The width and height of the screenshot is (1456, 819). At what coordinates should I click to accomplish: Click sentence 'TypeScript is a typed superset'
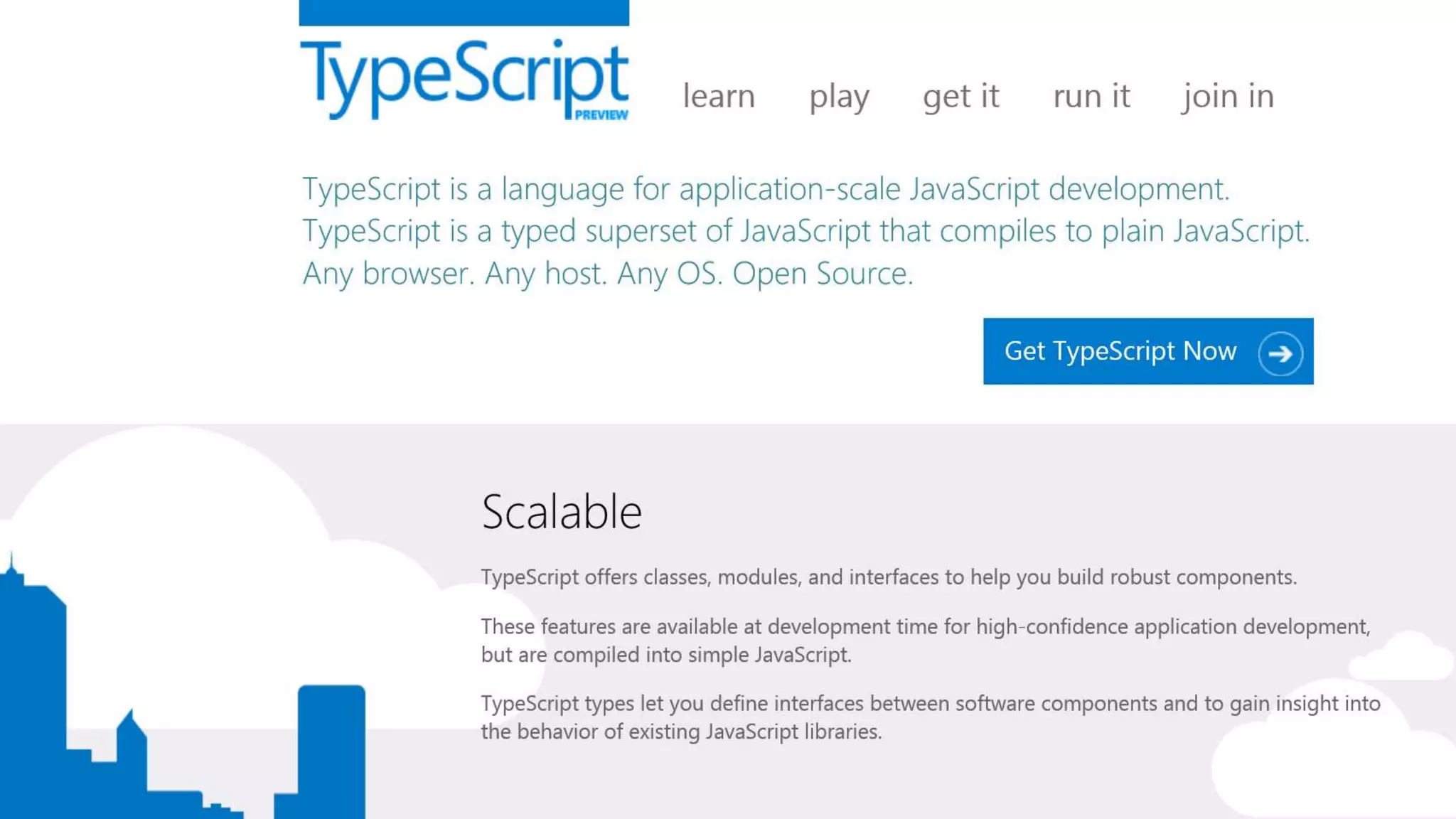point(805,232)
